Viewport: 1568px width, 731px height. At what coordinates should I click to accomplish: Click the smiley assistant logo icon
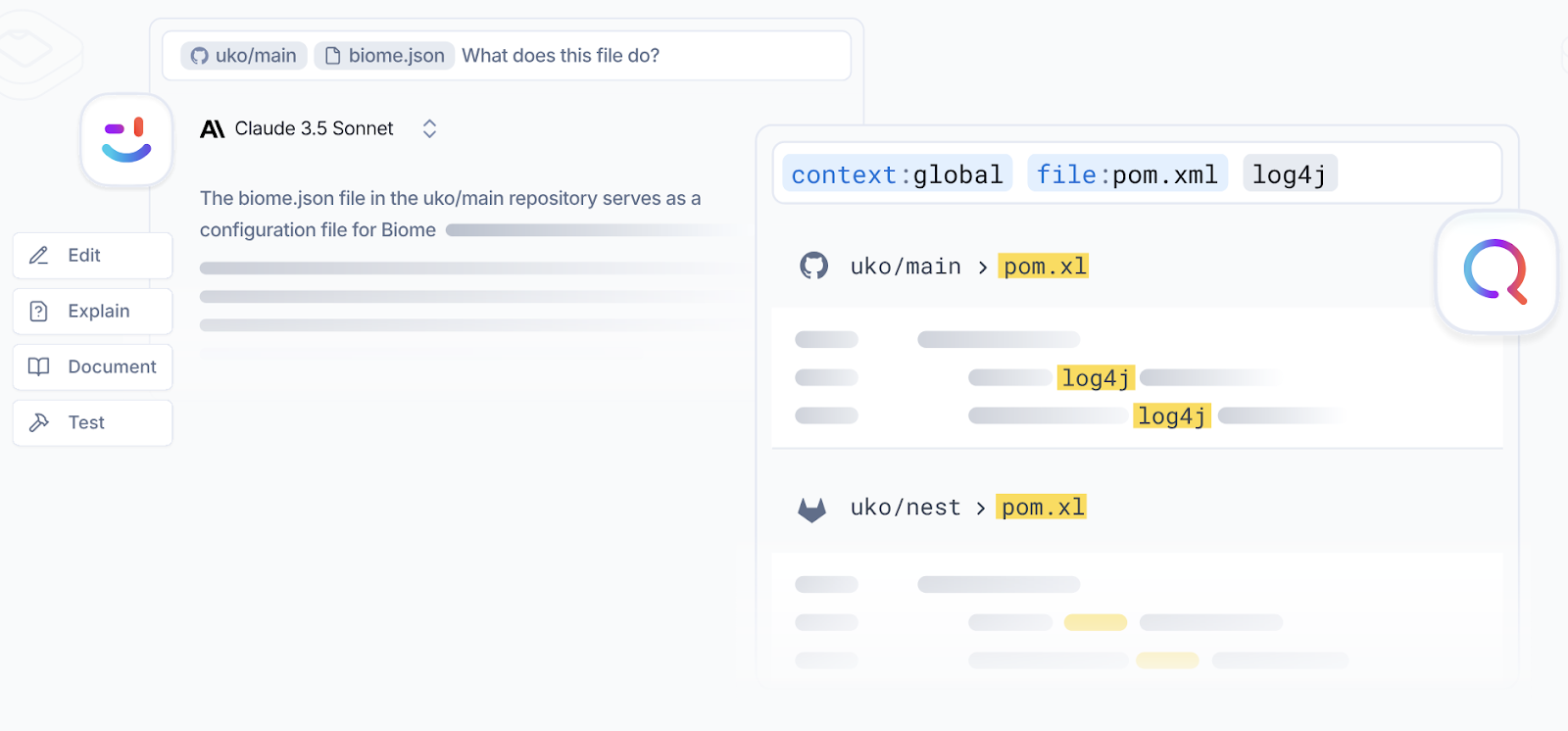(x=127, y=140)
